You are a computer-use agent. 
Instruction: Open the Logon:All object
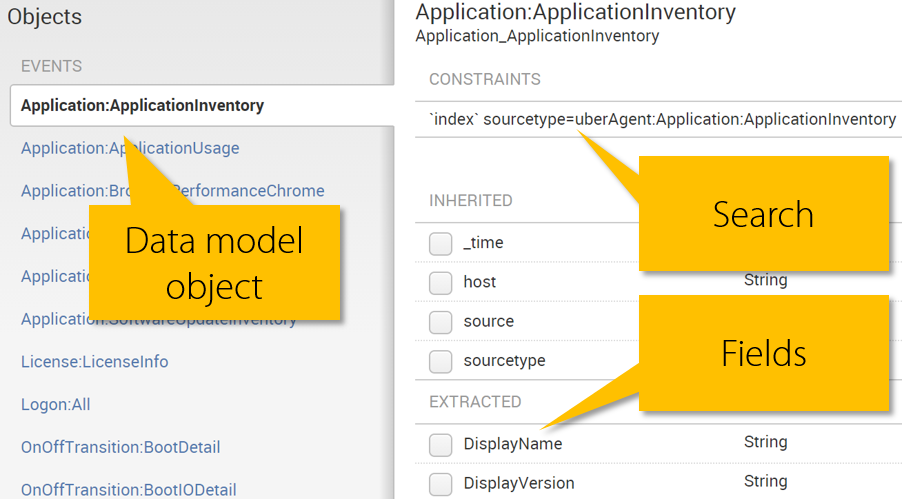(x=55, y=404)
